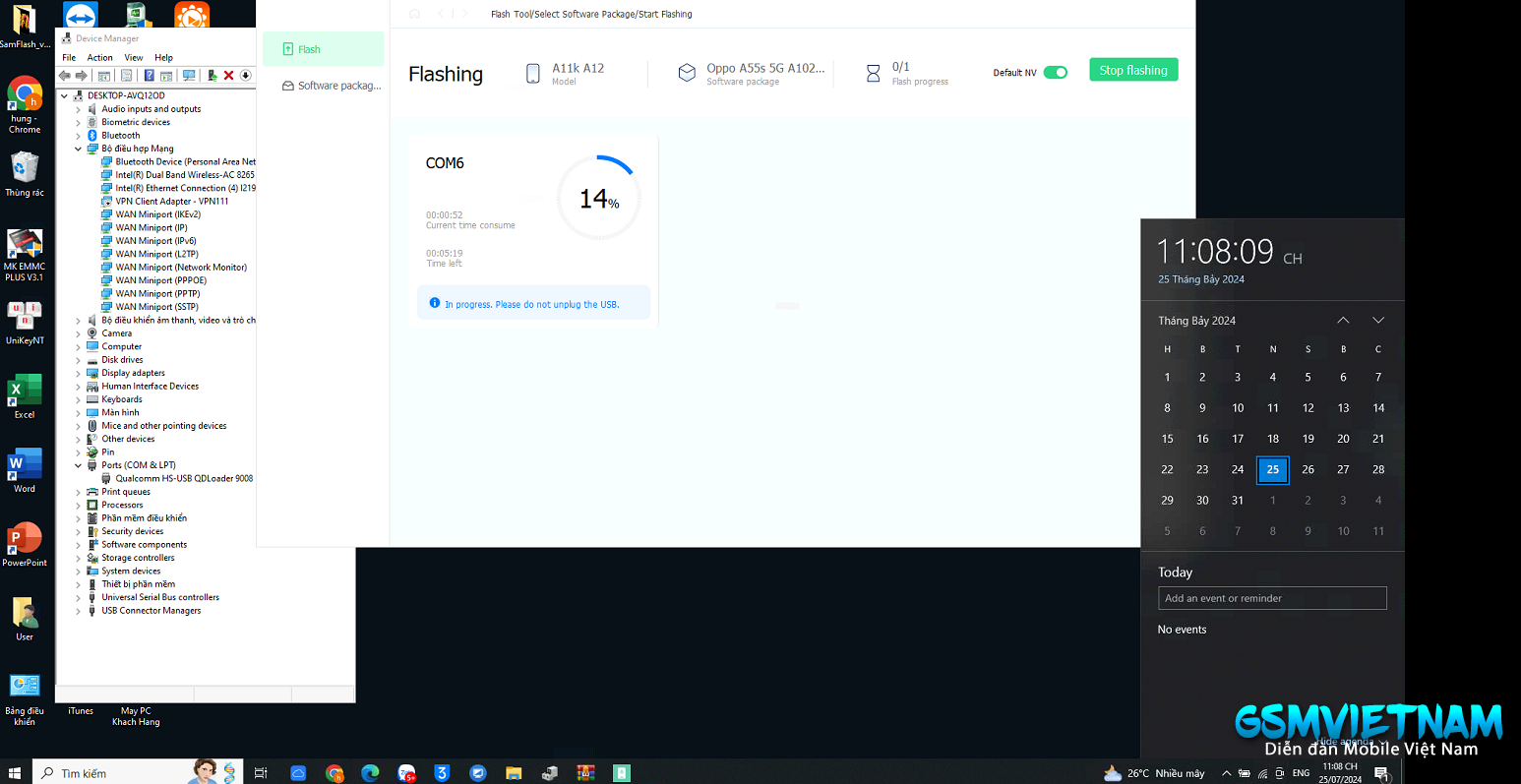
Task: Click the notification center icon in system tray
Action: pos(1382,773)
